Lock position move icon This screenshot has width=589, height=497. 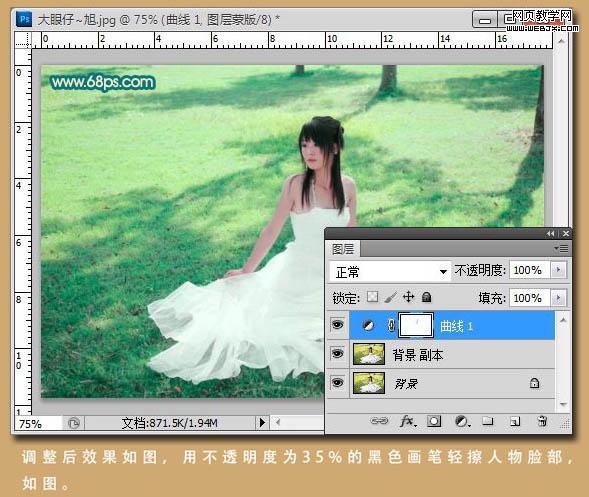[x=408, y=297]
